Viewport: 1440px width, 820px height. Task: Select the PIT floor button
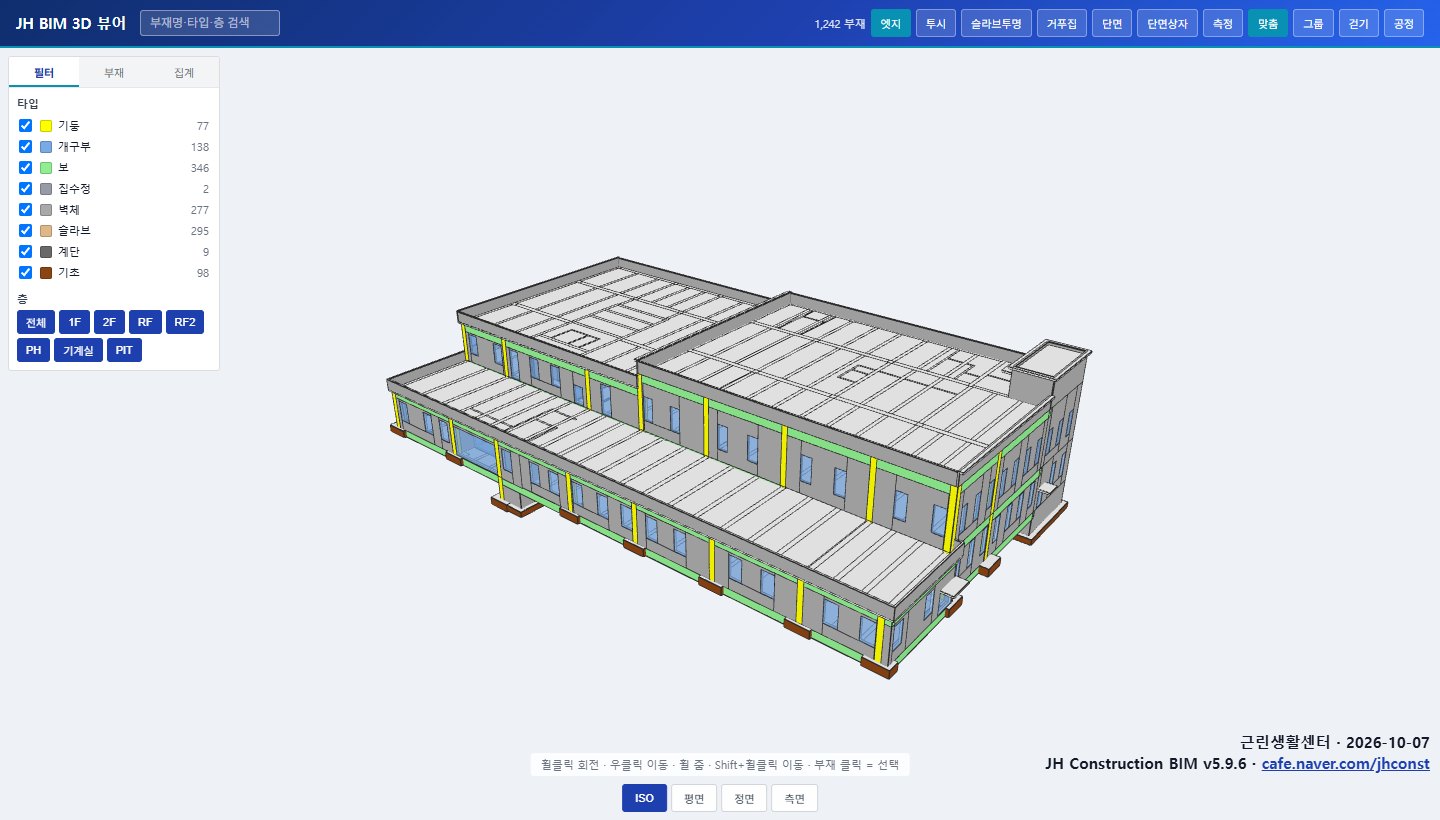(124, 351)
